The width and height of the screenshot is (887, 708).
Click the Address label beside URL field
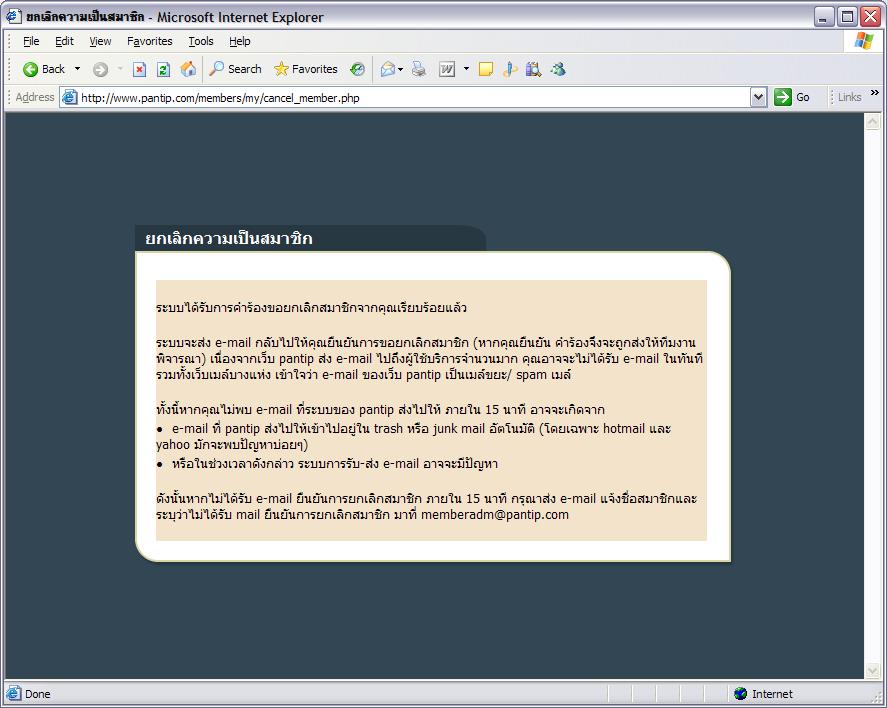[35, 97]
